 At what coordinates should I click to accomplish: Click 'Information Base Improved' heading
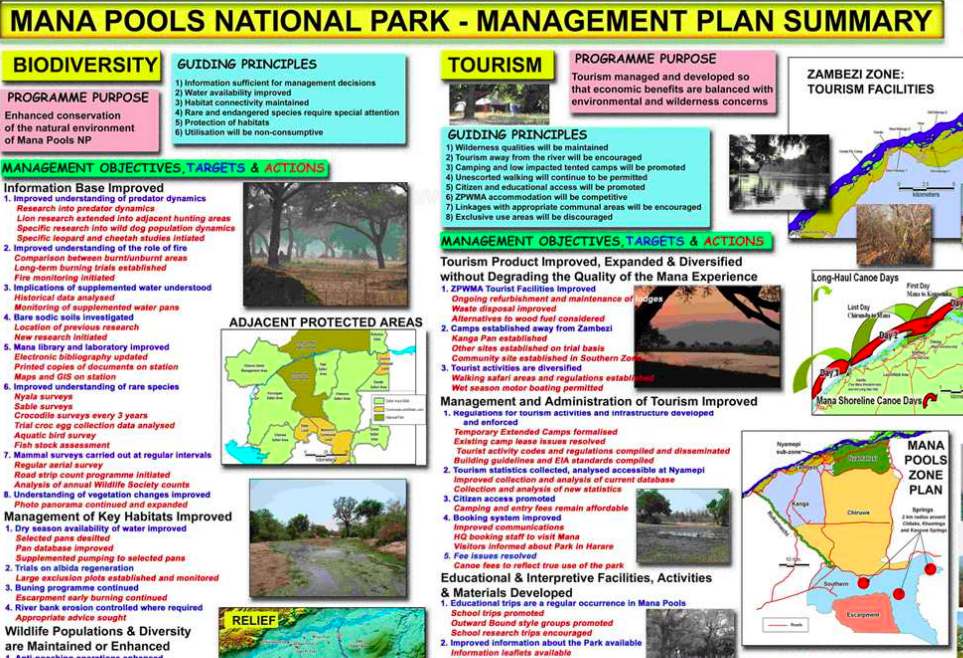[x=84, y=188]
